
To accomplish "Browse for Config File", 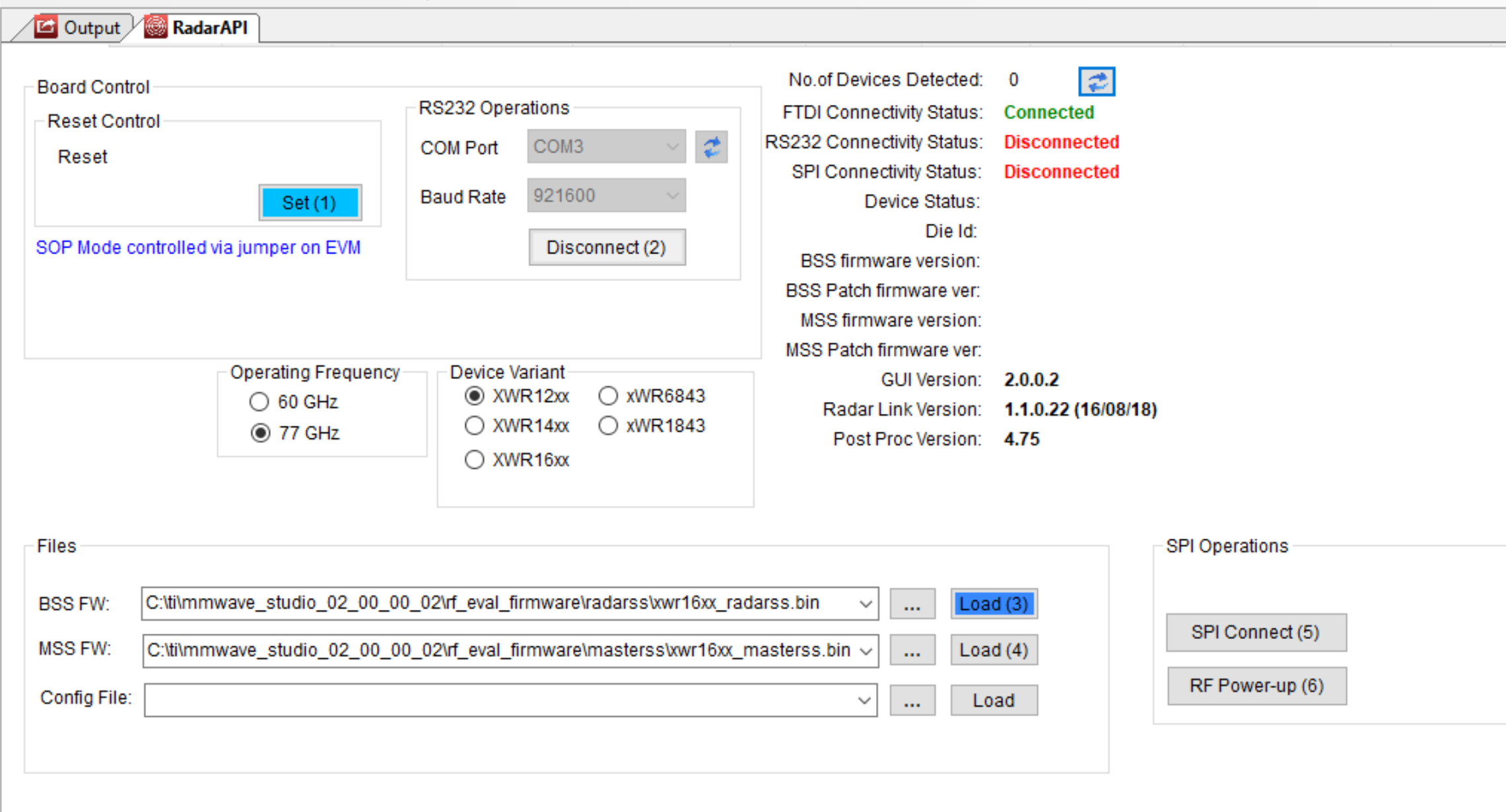I will (x=912, y=700).
